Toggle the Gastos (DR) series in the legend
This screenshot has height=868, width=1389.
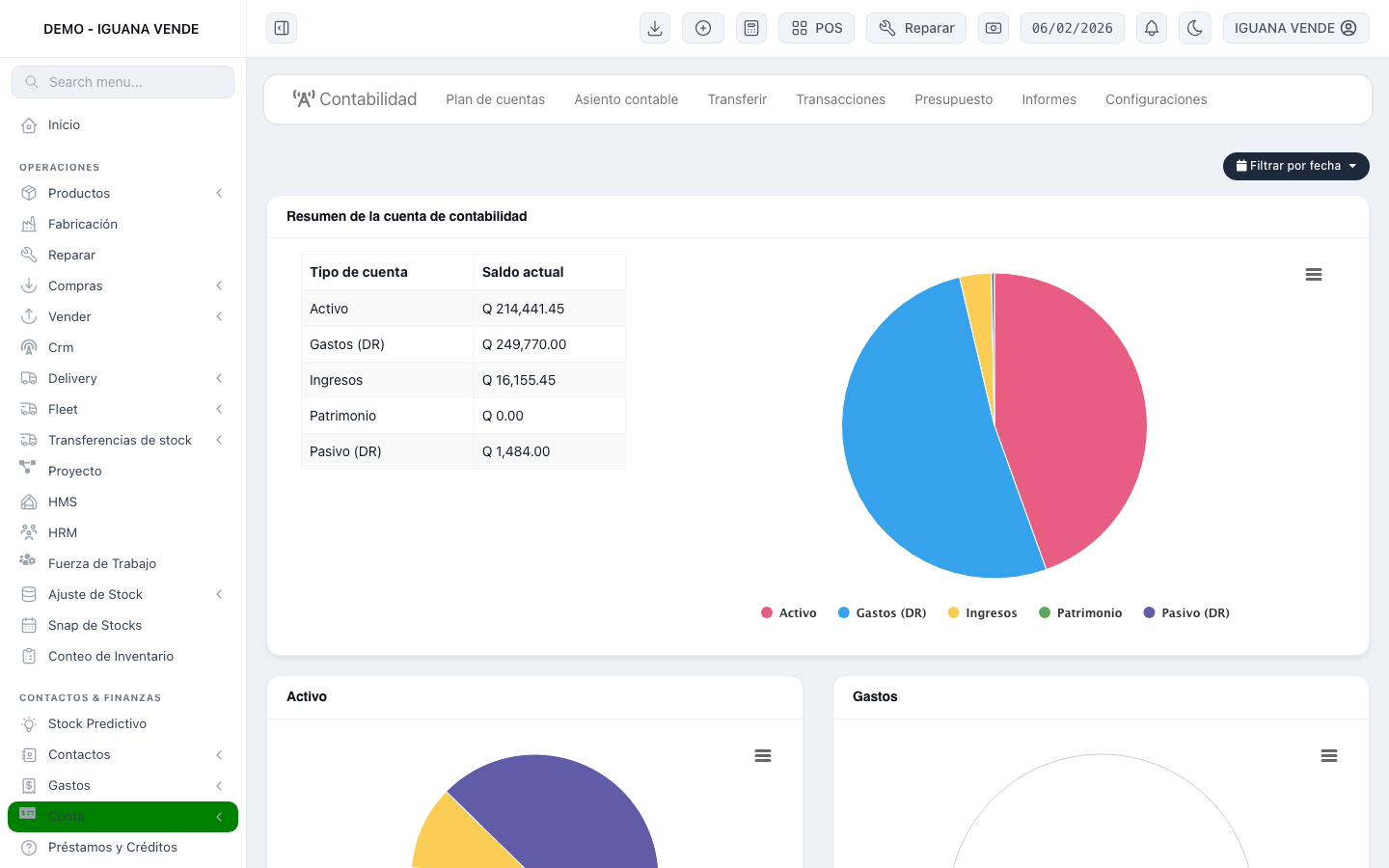(x=883, y=613)
